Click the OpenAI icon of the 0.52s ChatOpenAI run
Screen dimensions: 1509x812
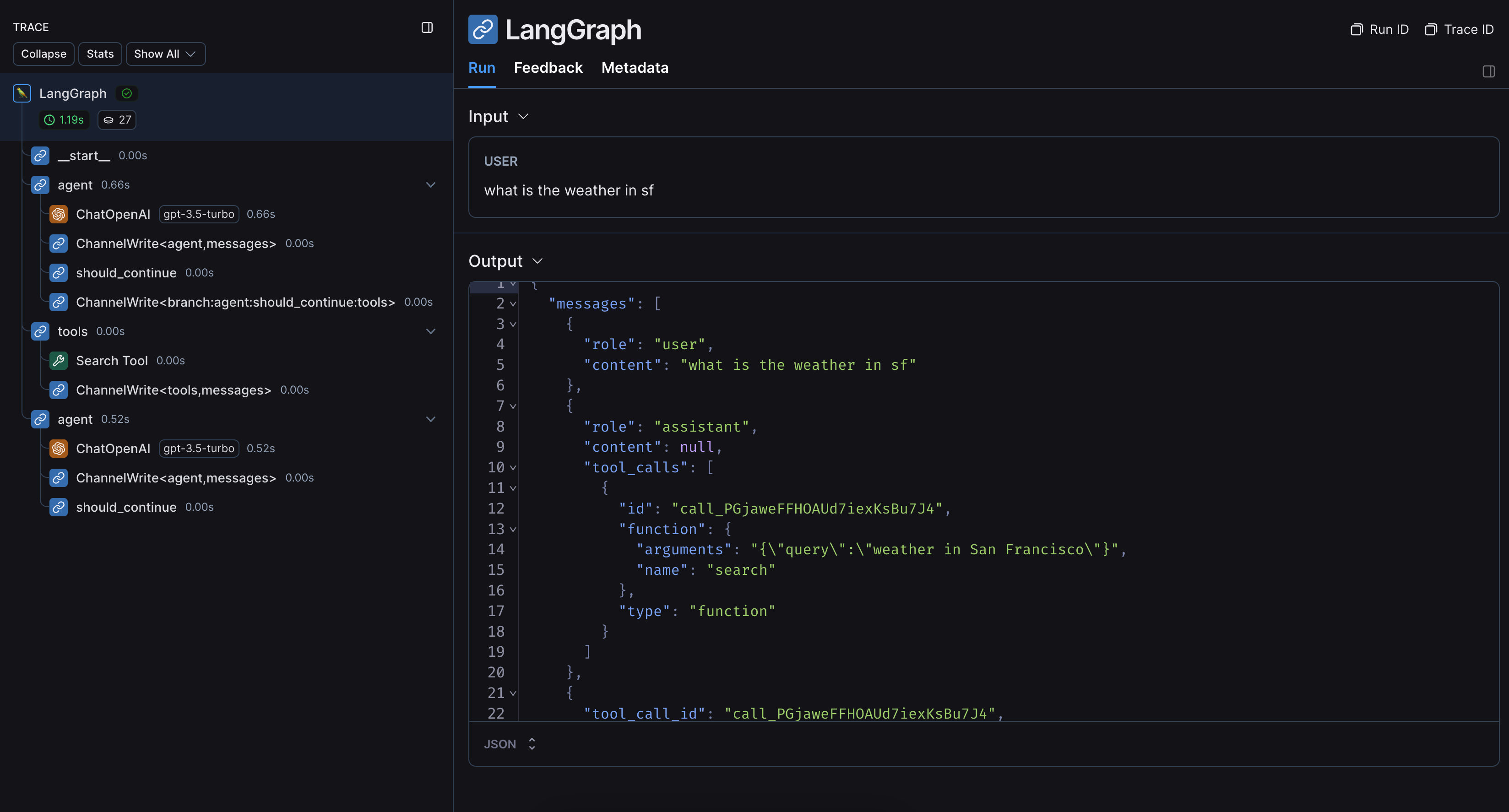(59, 448)
